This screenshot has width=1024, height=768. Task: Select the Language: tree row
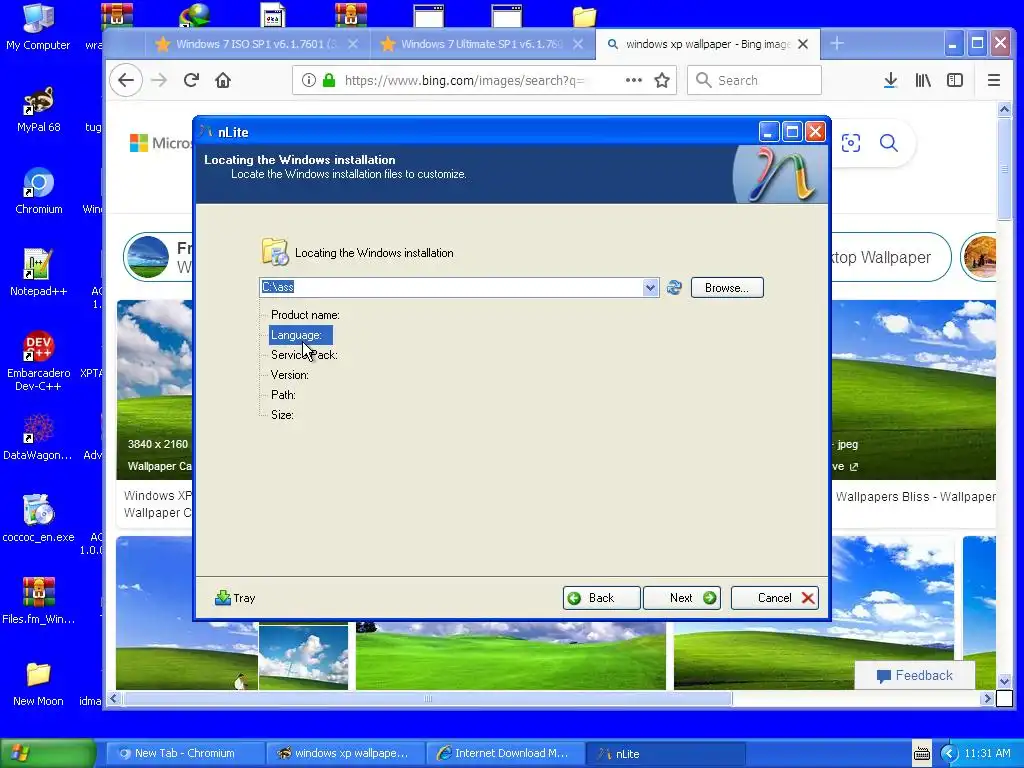coord(300,335)
